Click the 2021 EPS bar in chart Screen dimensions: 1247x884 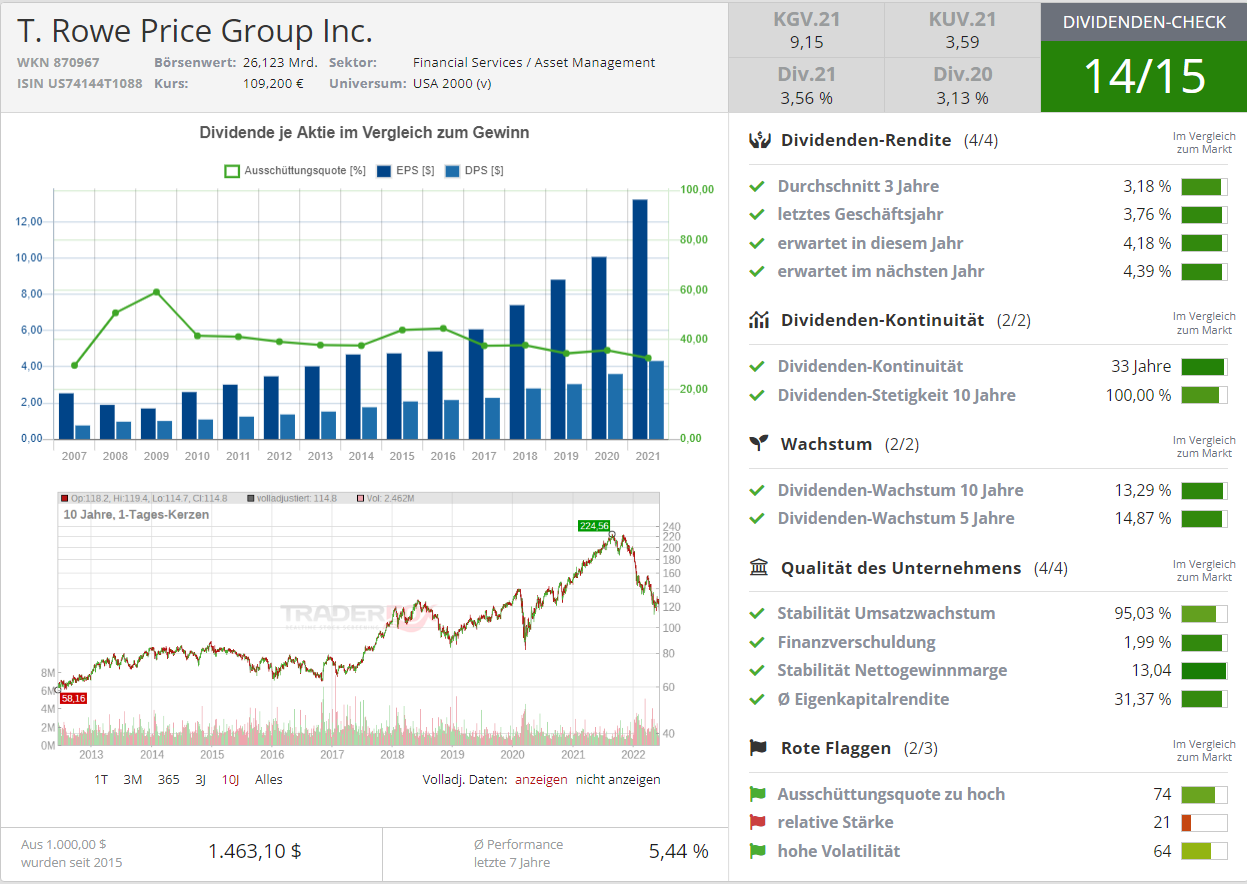640,319
